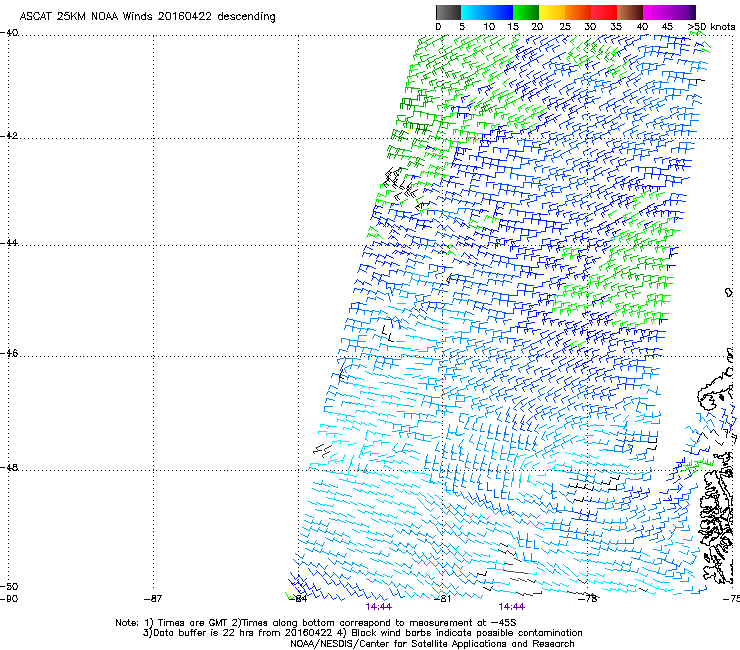Screen dimensions: 740x650
Task: Click the yellow 20-25 knots legend segment
Action: (552, 12)
